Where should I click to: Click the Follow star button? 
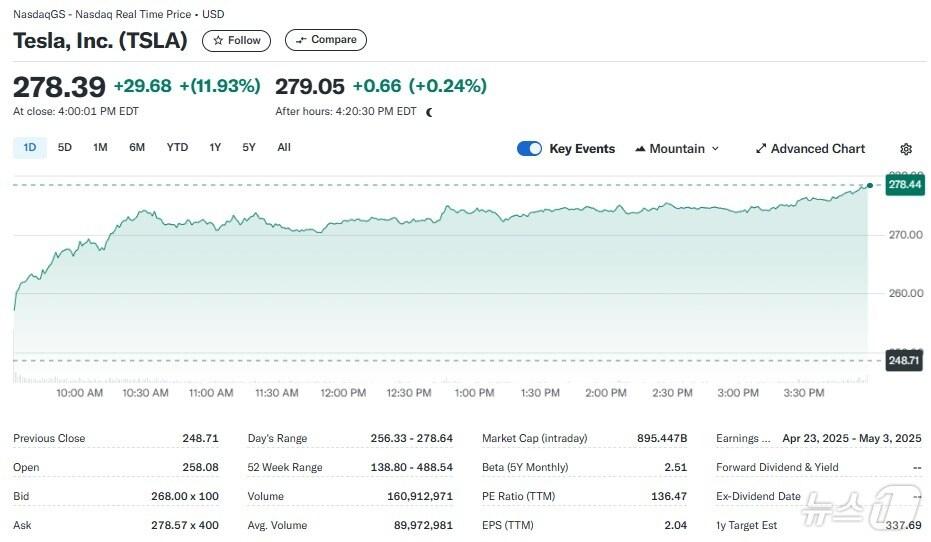tap(236, 40)
